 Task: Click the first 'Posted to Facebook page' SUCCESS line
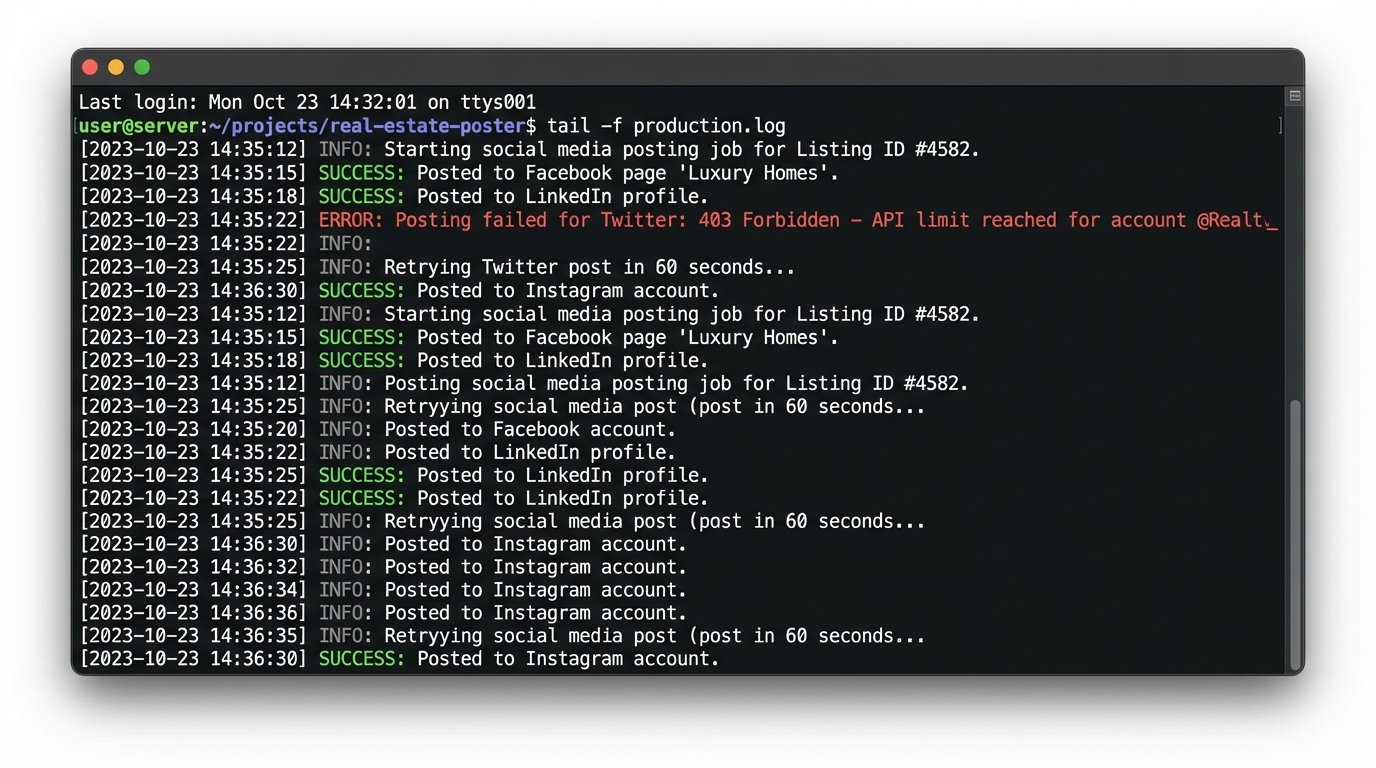pos(459,173)
